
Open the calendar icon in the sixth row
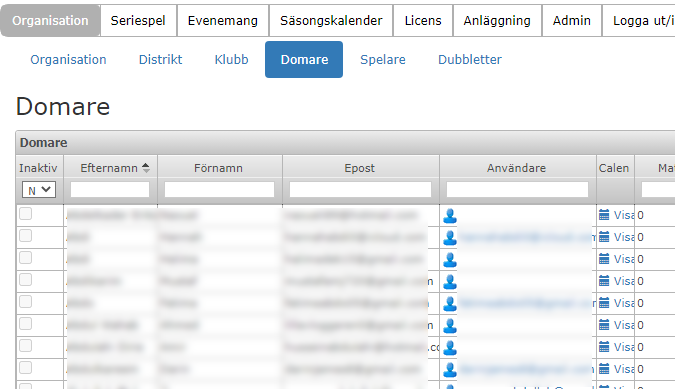(604, 324)
